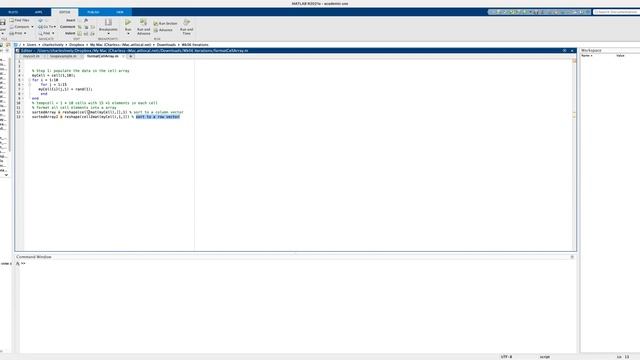Click the Insert label button

71,20
